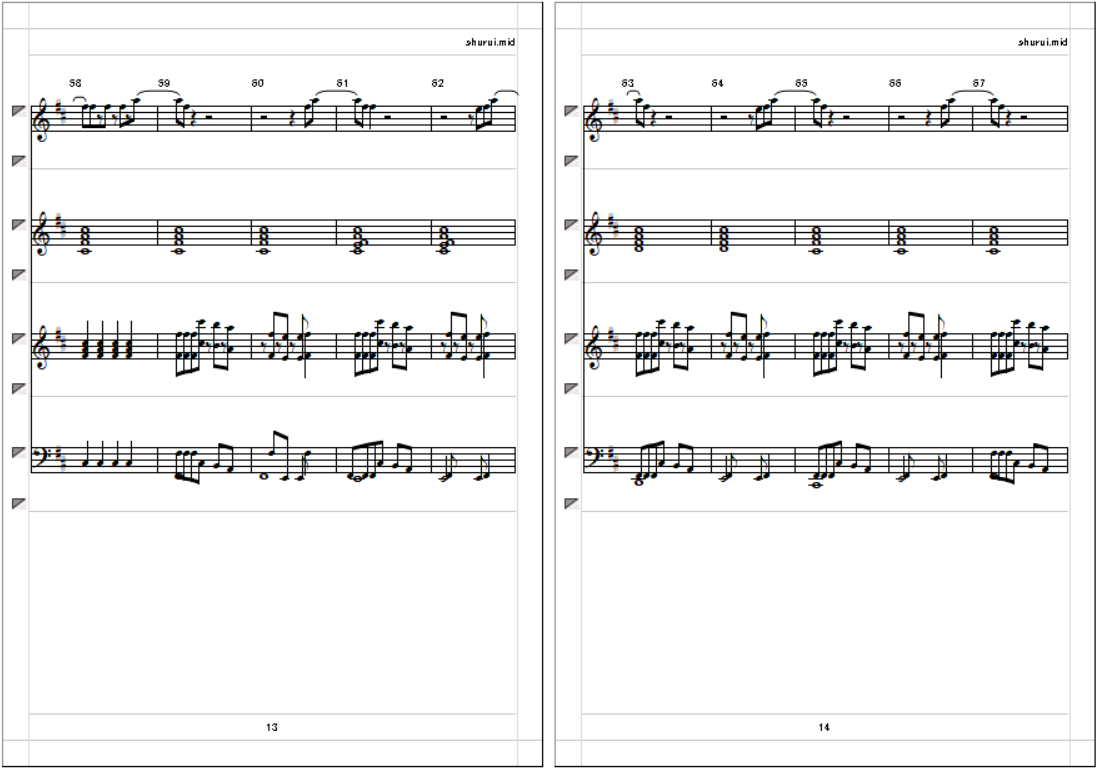This screenshot has width=1097, height=769.
Task: Click the top staff handle triangle on page 14
Action: (x=572, y=111)
